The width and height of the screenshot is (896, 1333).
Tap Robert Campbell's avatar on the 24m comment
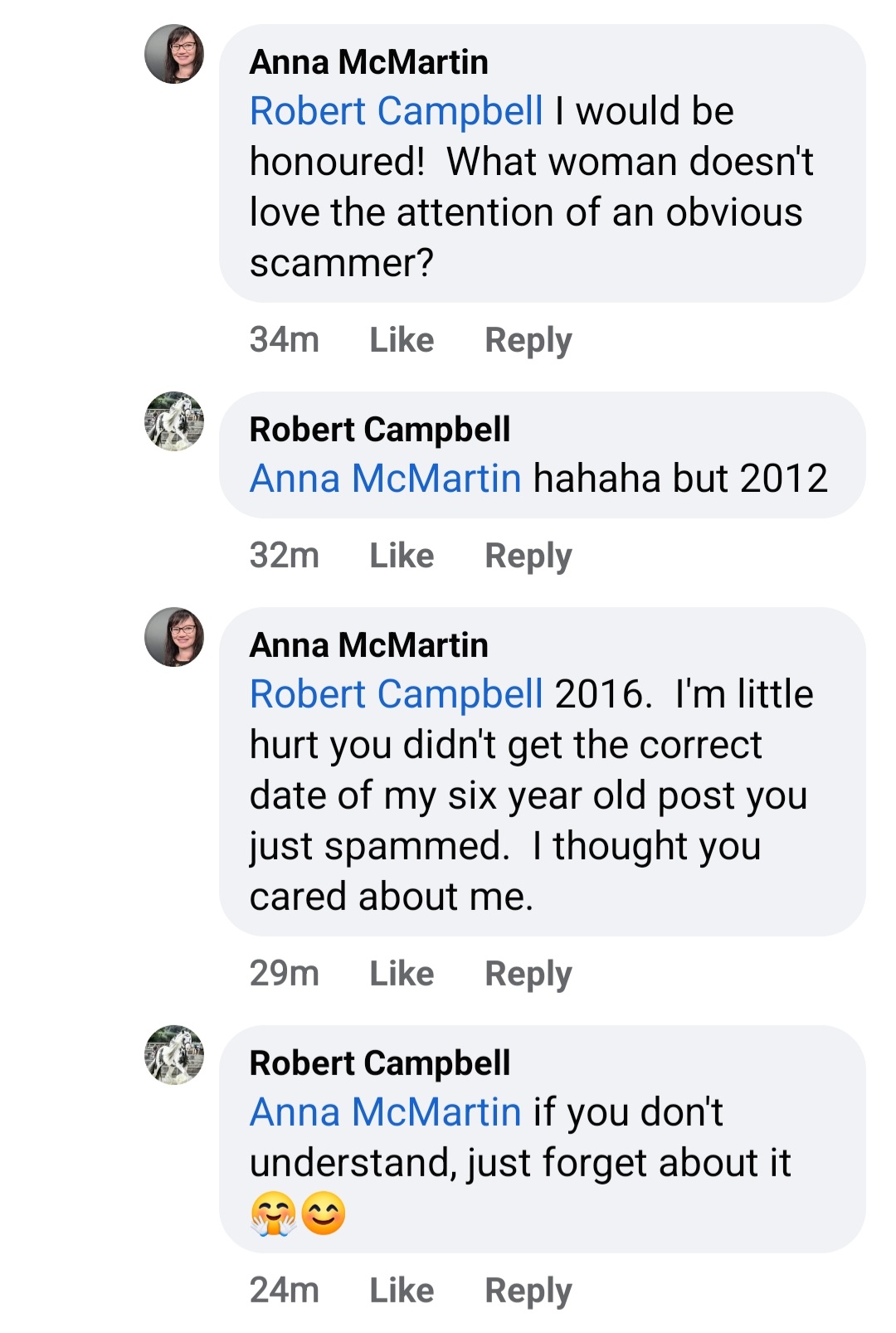coord(174,1055)
